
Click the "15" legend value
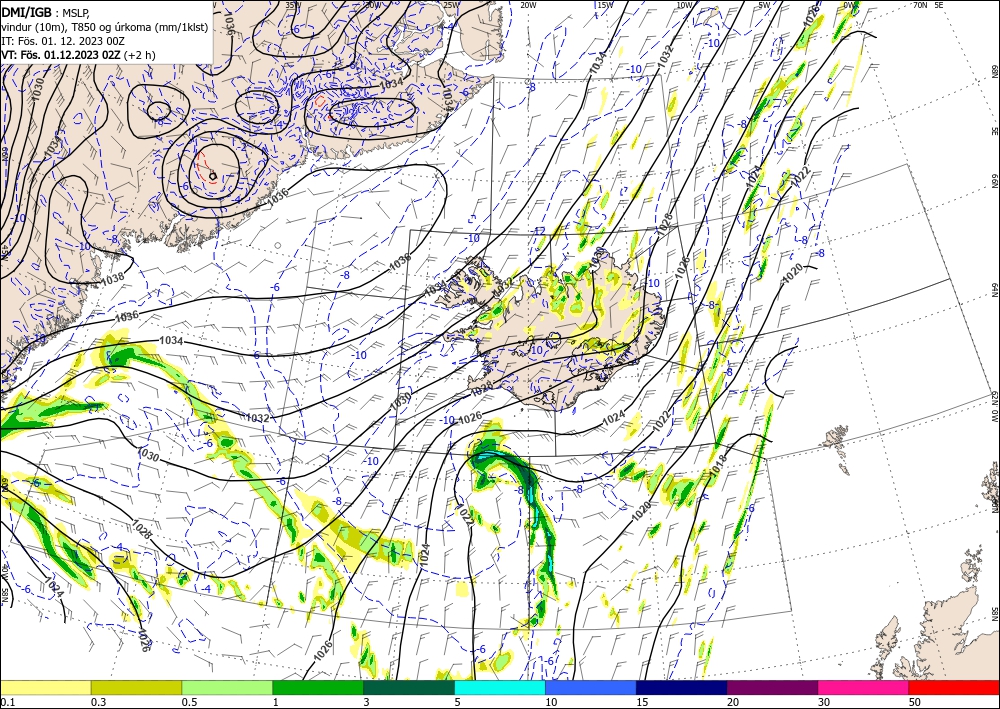click(x=642, y=702)
